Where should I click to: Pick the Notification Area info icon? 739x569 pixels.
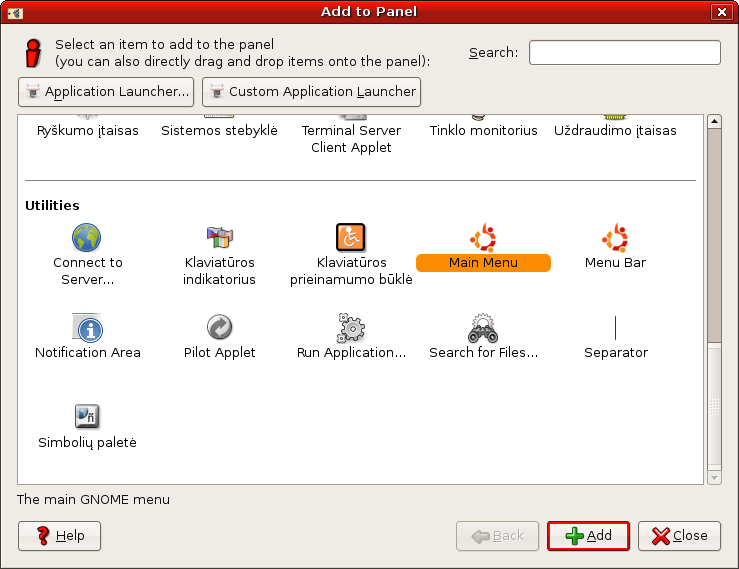click(x=88, y=328)
